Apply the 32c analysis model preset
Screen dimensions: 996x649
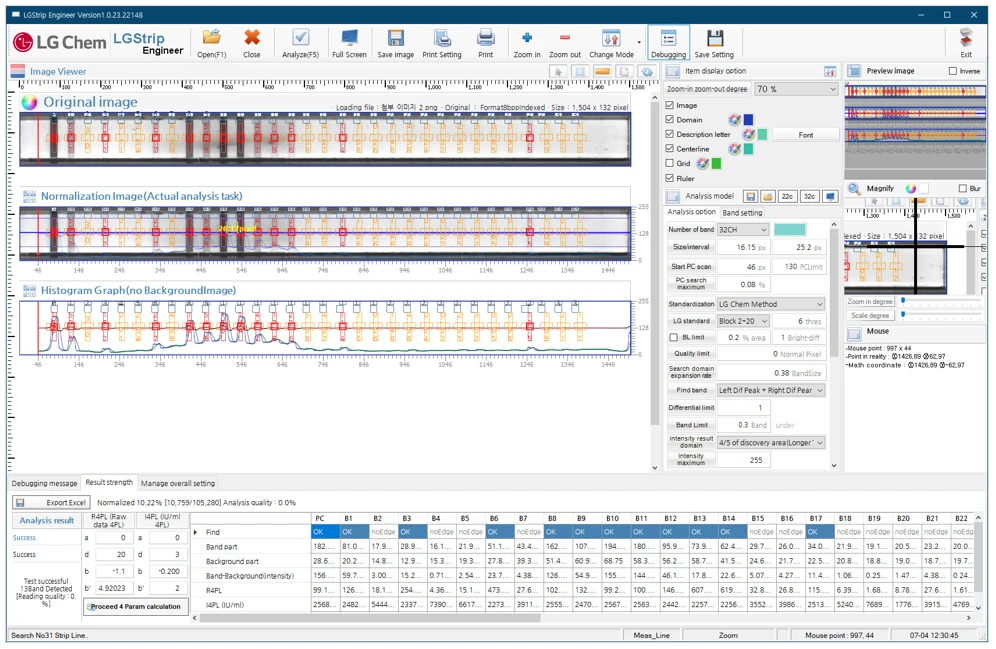point(809,196)
